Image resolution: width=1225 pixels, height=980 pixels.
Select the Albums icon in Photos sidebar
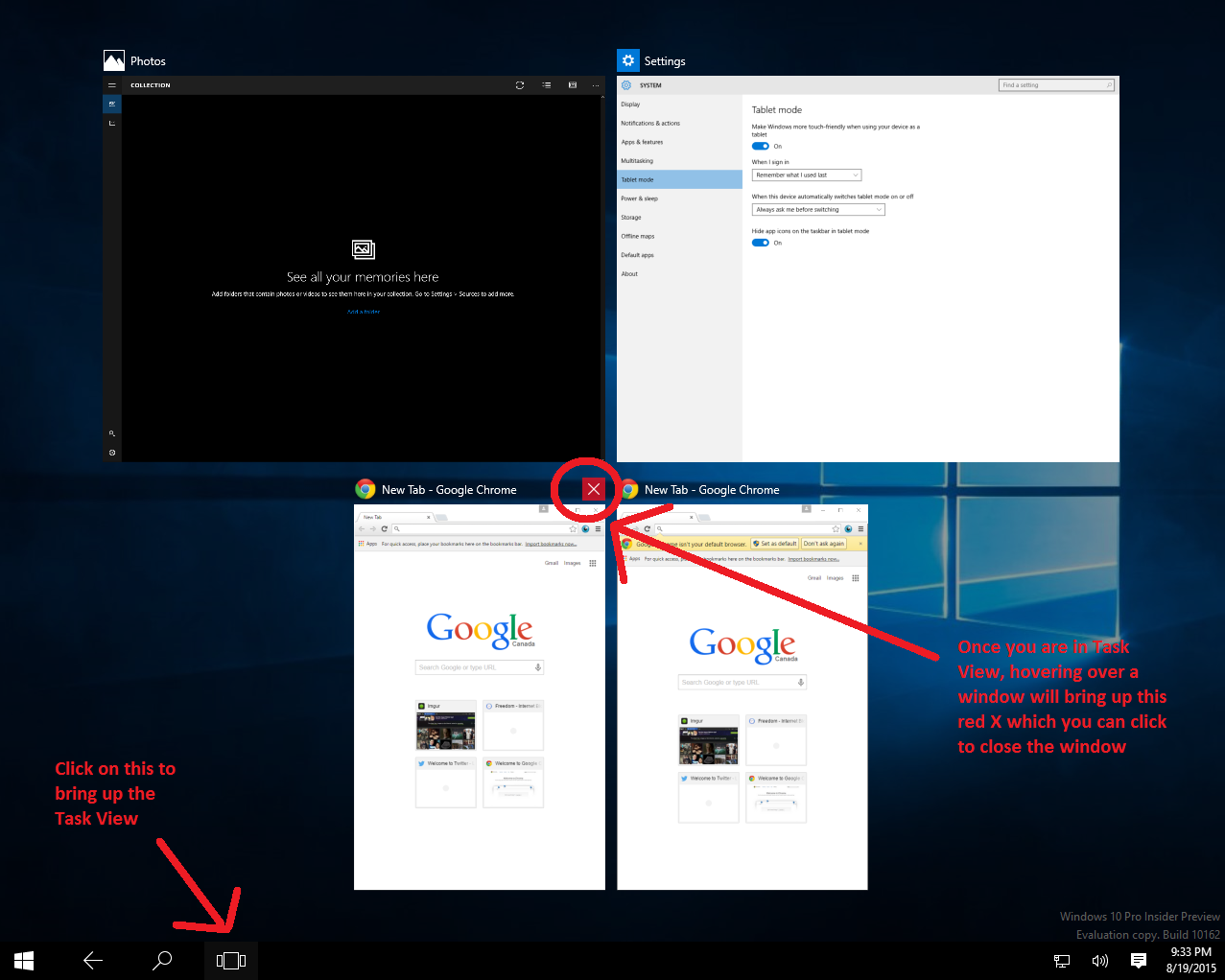[112, 123]
